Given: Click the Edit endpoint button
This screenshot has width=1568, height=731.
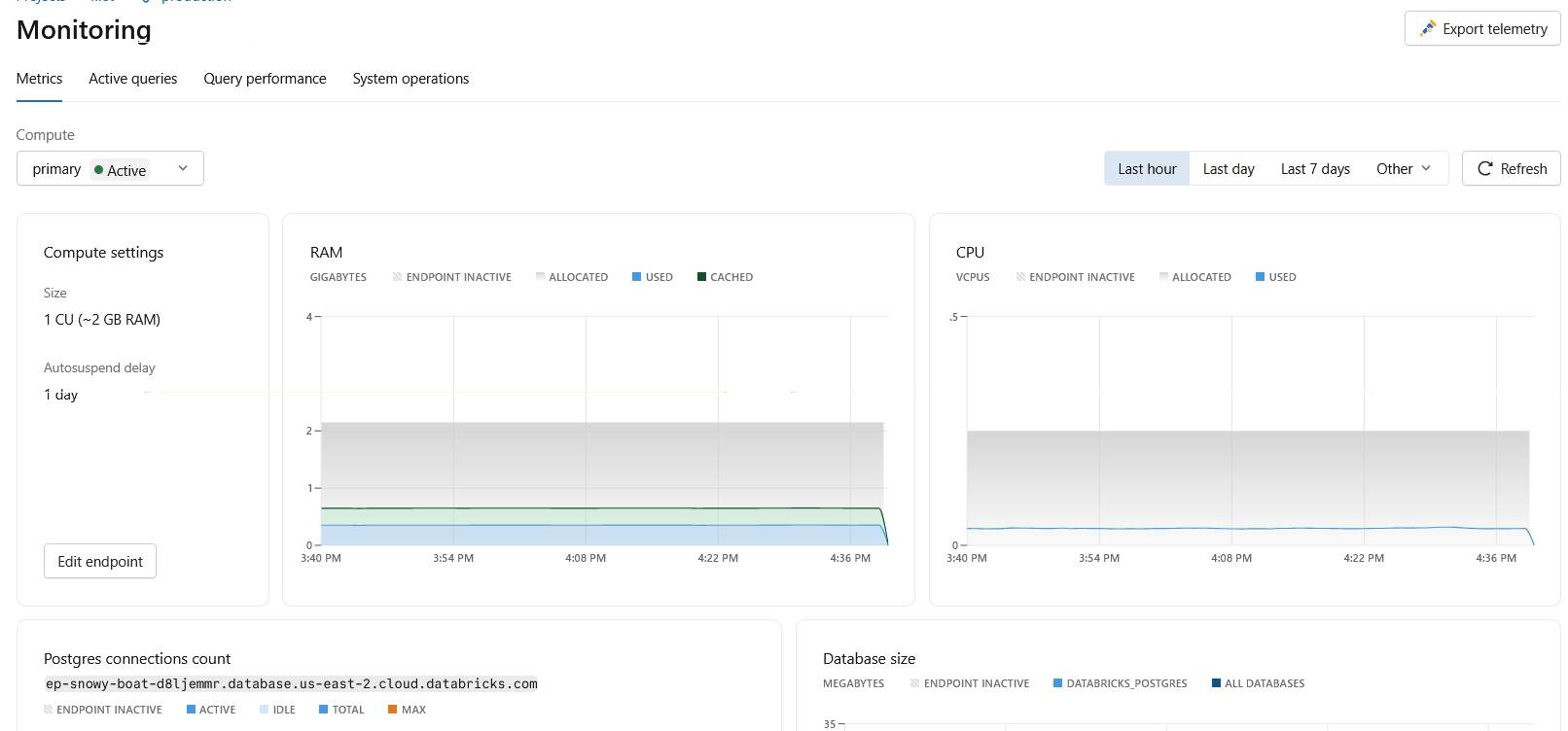Looking at the screenshot, I should (x=100, y=561).
